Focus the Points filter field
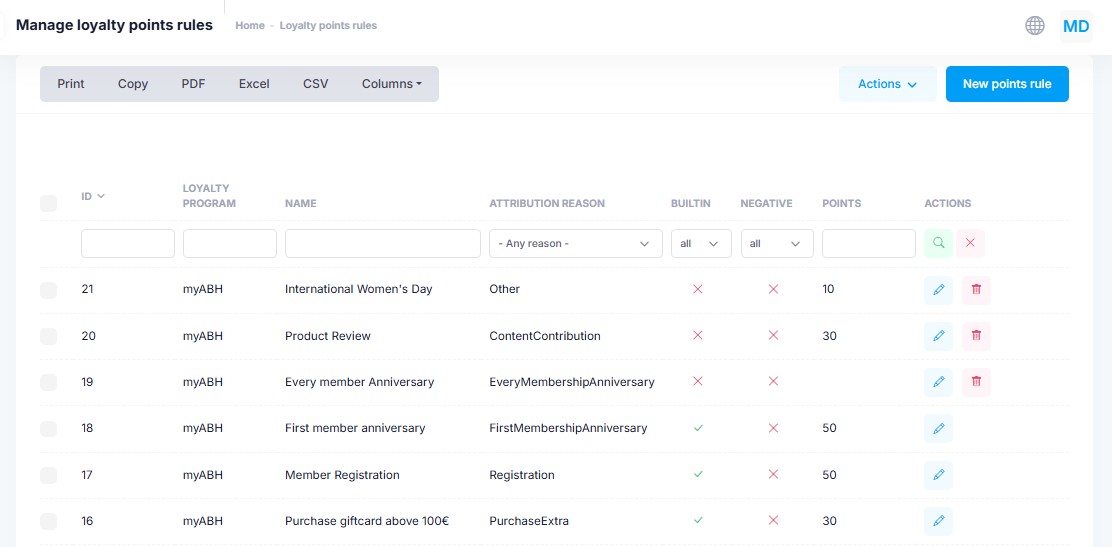The image size is (1112, 547). point(869,243)
